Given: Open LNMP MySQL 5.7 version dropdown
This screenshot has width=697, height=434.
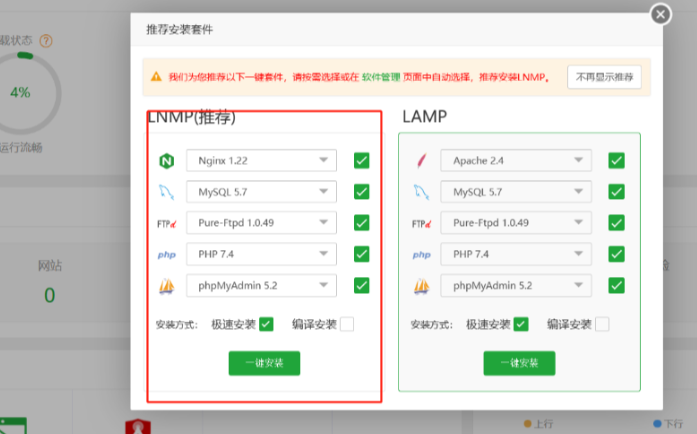Looking at the screenshot, I should click(261, 192).
